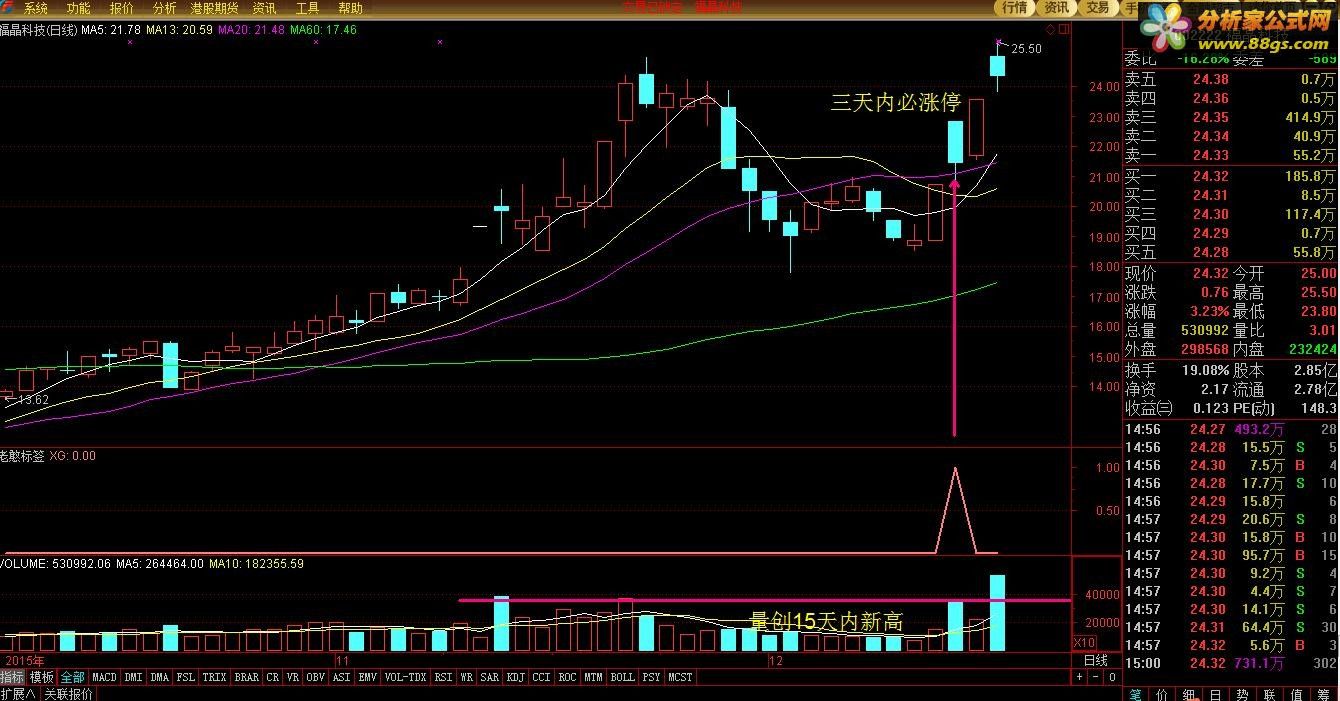Image resolution: width=1340 pixels, height=701 pixels.
Task: Select the 势 tab in quote panel
Action: (1242, 694)
